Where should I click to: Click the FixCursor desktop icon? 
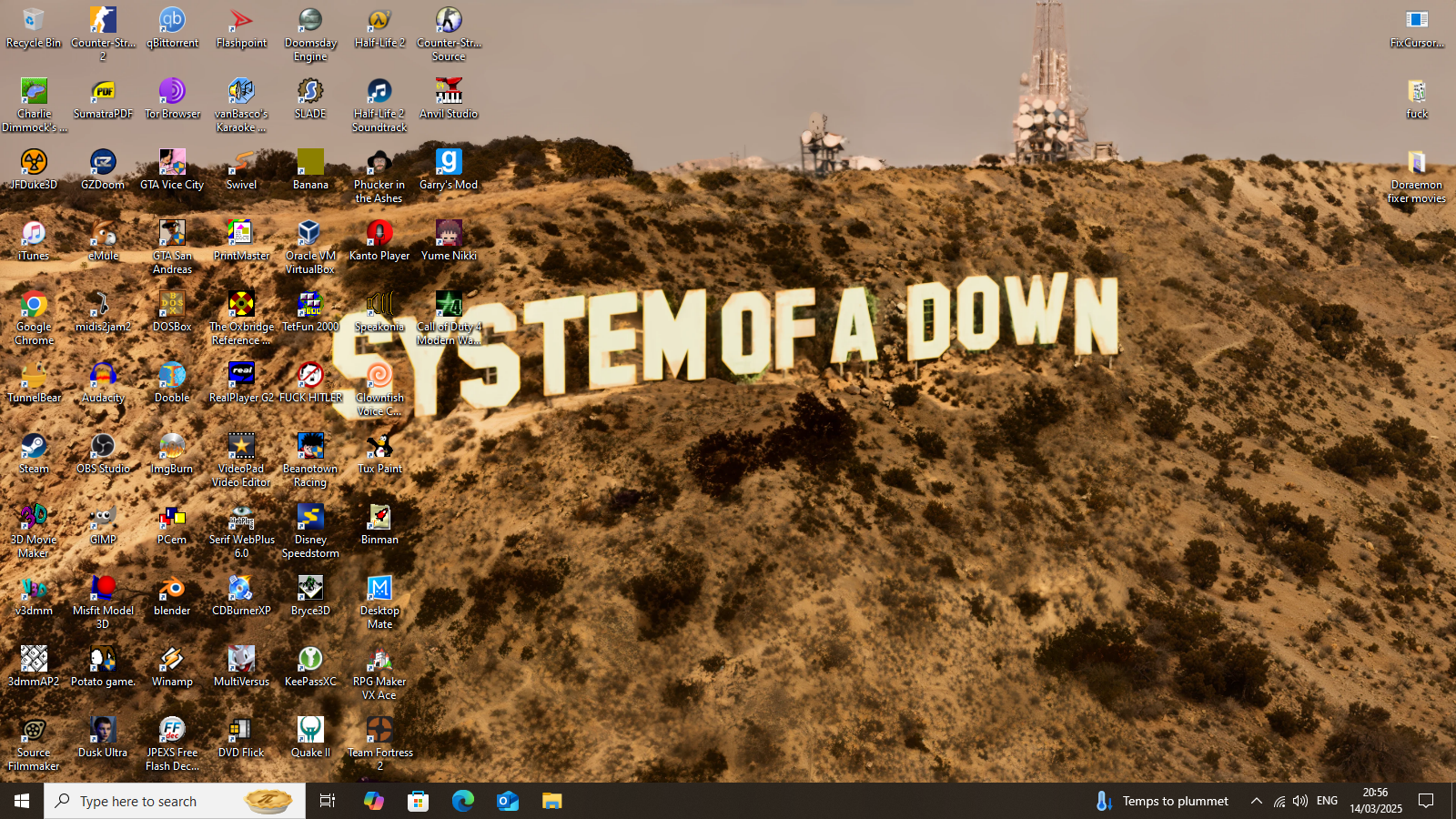pos(1417,28)
